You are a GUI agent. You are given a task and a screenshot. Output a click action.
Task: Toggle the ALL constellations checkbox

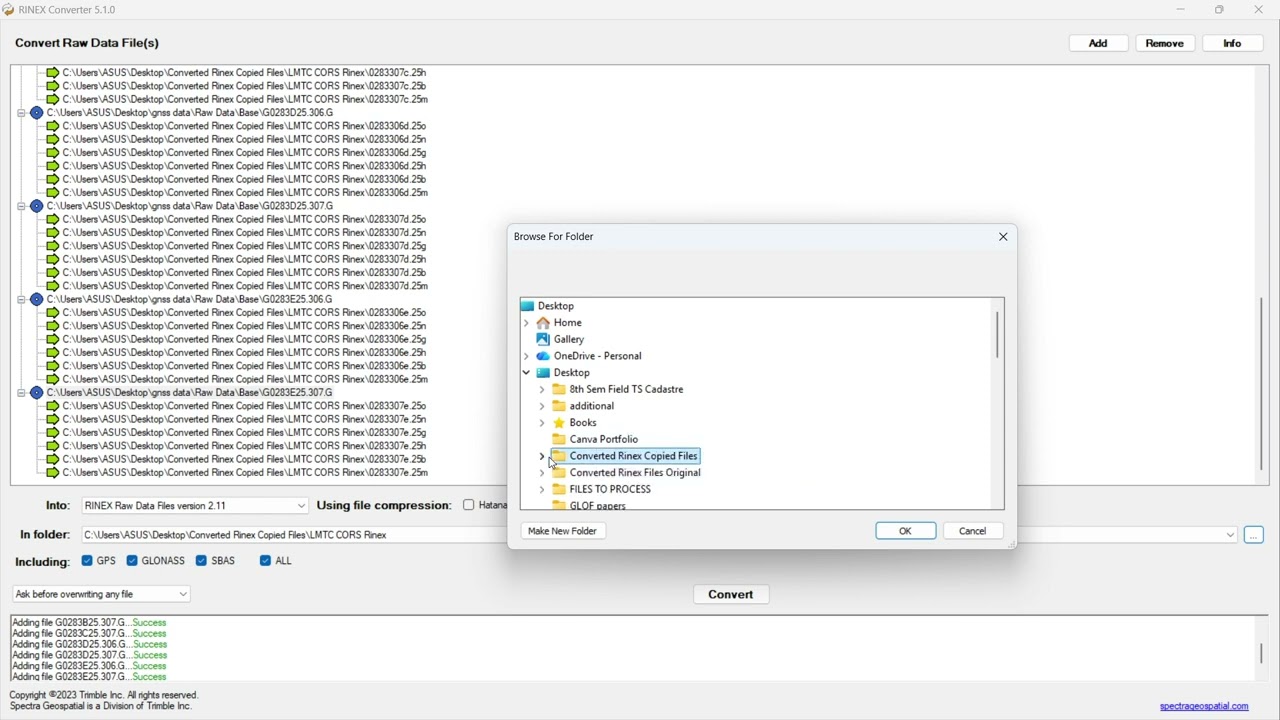pyautogui.click(x=265, y=561)
